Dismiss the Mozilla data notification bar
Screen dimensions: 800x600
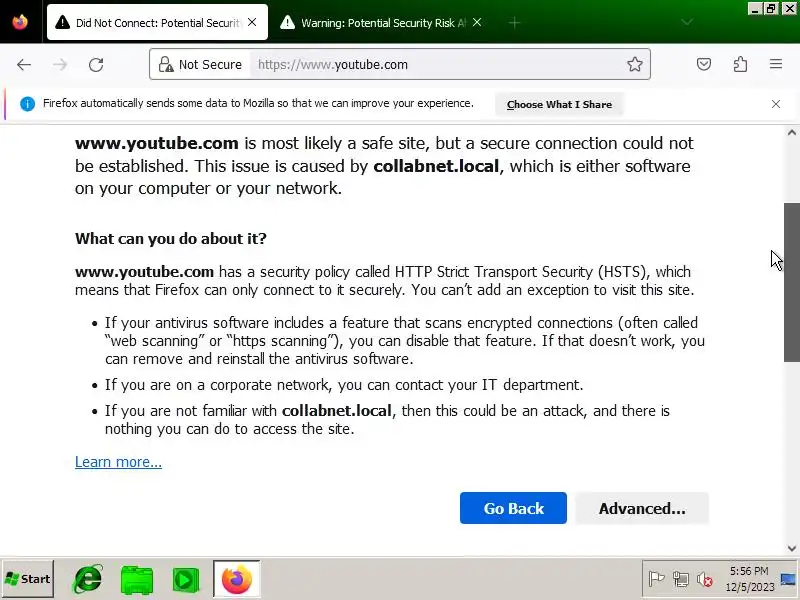pos(776,104)
